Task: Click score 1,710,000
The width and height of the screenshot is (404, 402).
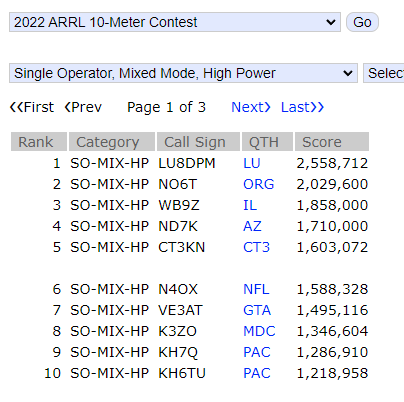Action: click(332, 226)
